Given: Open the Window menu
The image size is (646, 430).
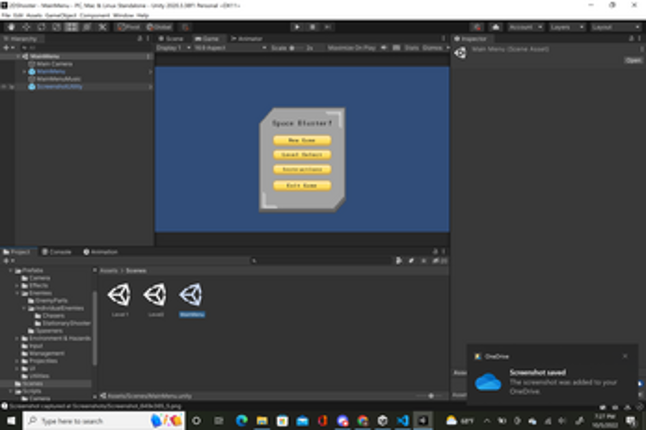Looking at the screenshot, I should pyautogui.click(x=123, y=15).
